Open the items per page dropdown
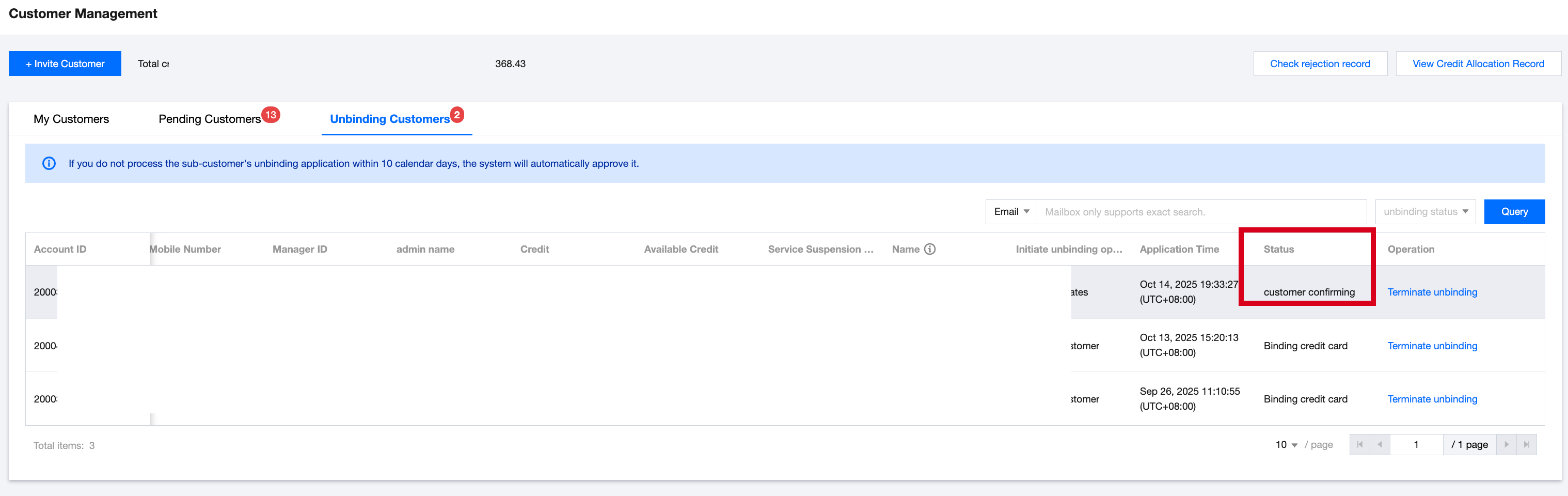Screen dimensions: 1568x496 (1286, 445)
